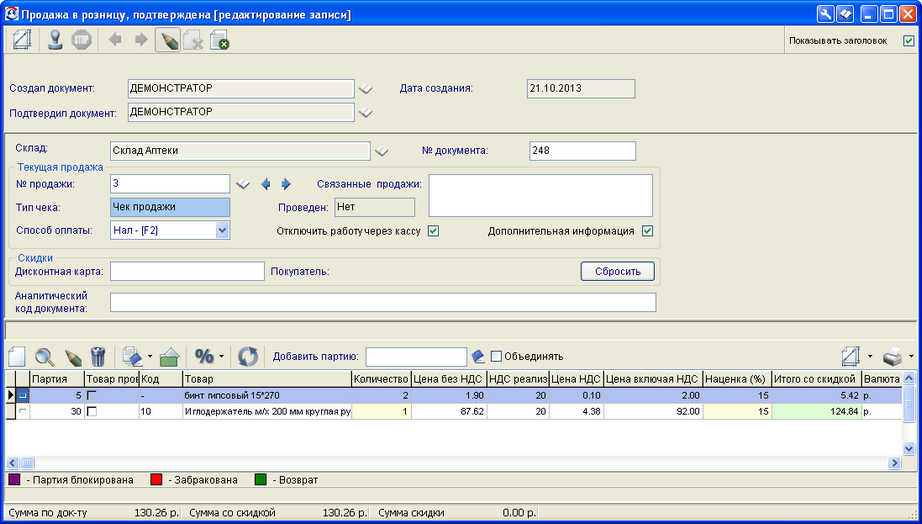Click the layout resize icon in top toolbar

(x=22, y=41)
